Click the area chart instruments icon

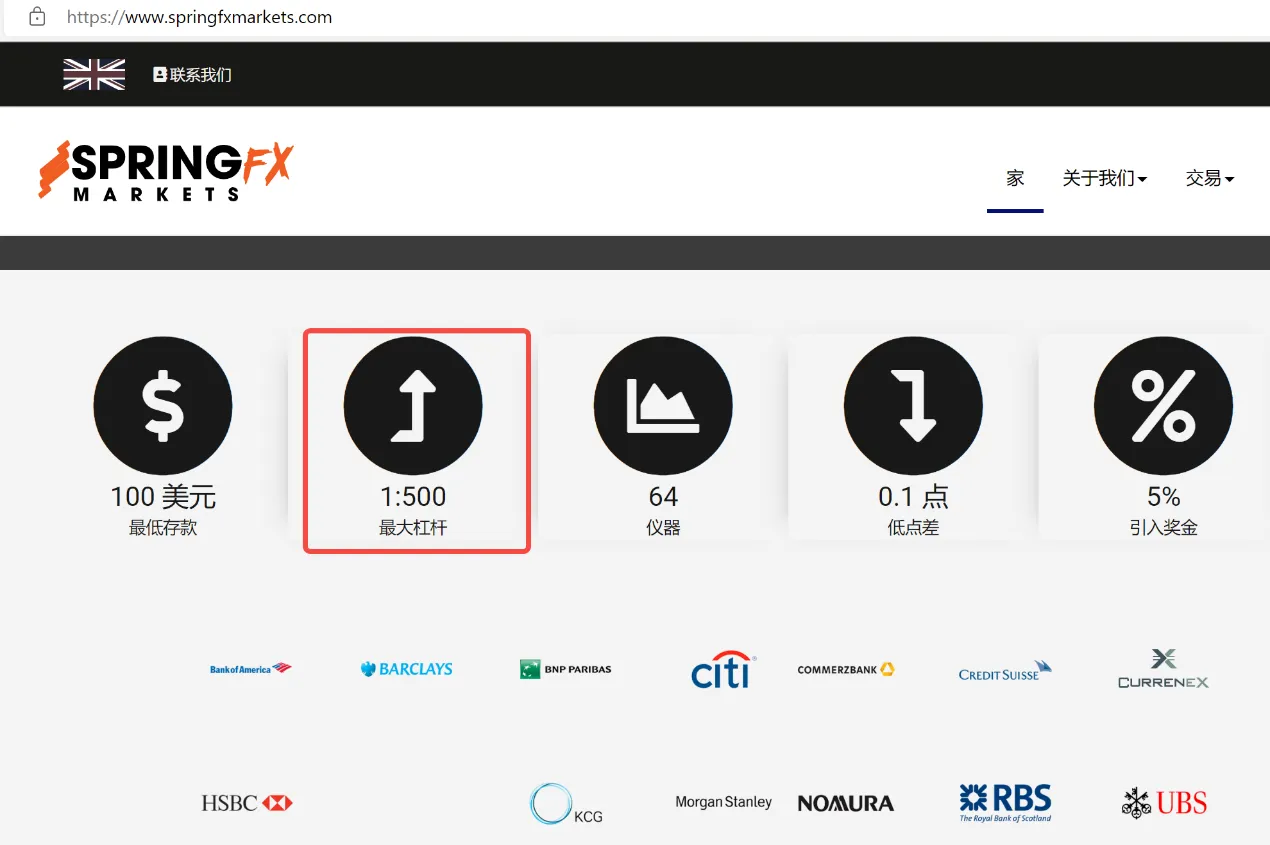[663, 405]
